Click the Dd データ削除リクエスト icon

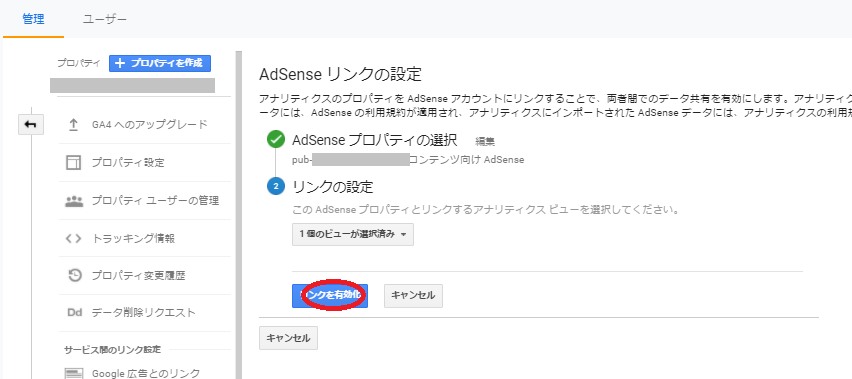tap(74, 313)
